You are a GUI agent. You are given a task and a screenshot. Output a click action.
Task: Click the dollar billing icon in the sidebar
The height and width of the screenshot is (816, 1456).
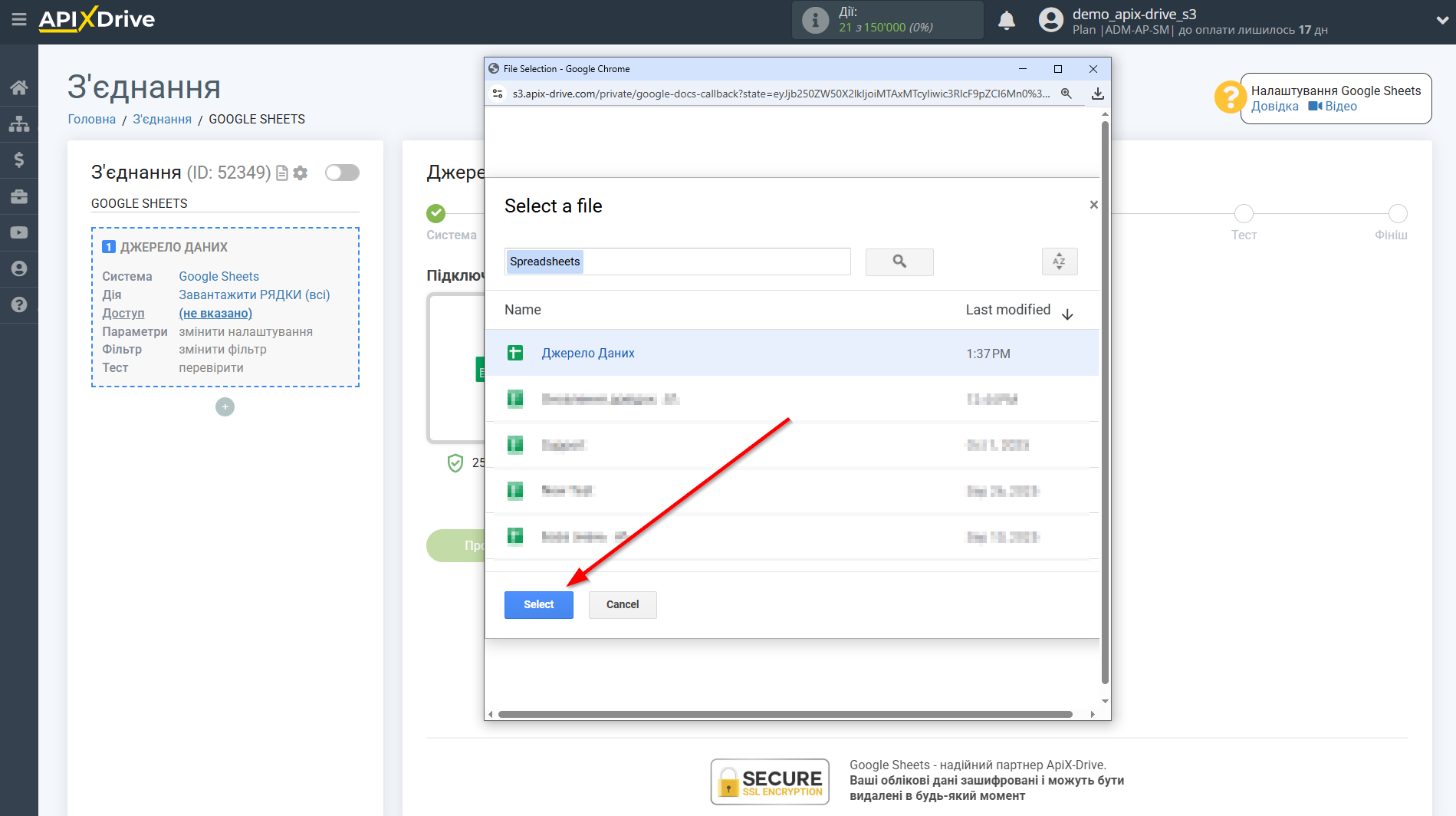[x=18, y=160]
